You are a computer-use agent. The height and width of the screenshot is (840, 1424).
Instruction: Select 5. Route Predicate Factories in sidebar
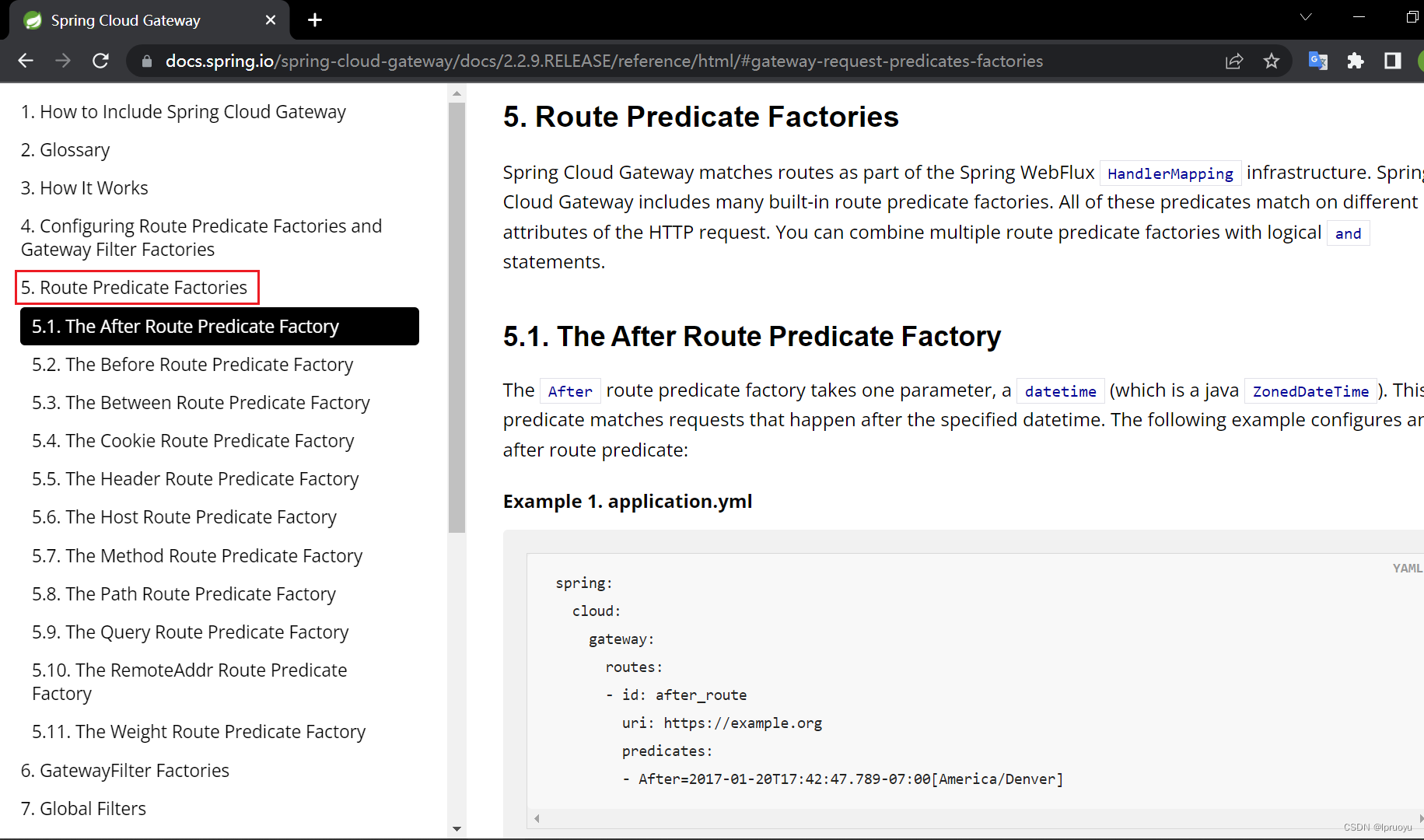click(134, 288)
